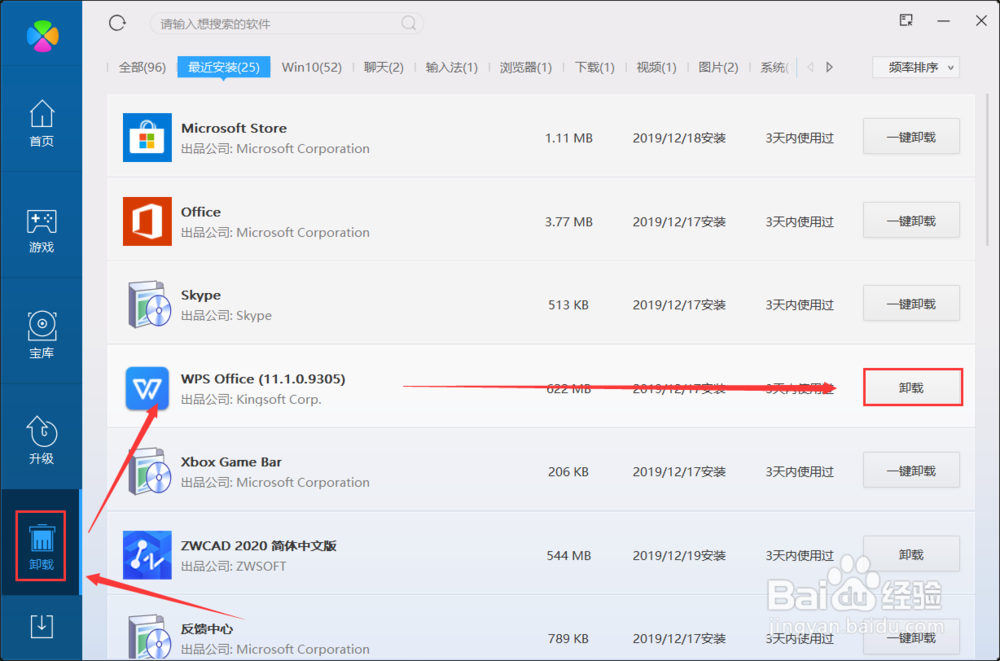This screenshot has height=661, width=1000.
Task: Click the colorful app logo icon
Action: [43, 36]
